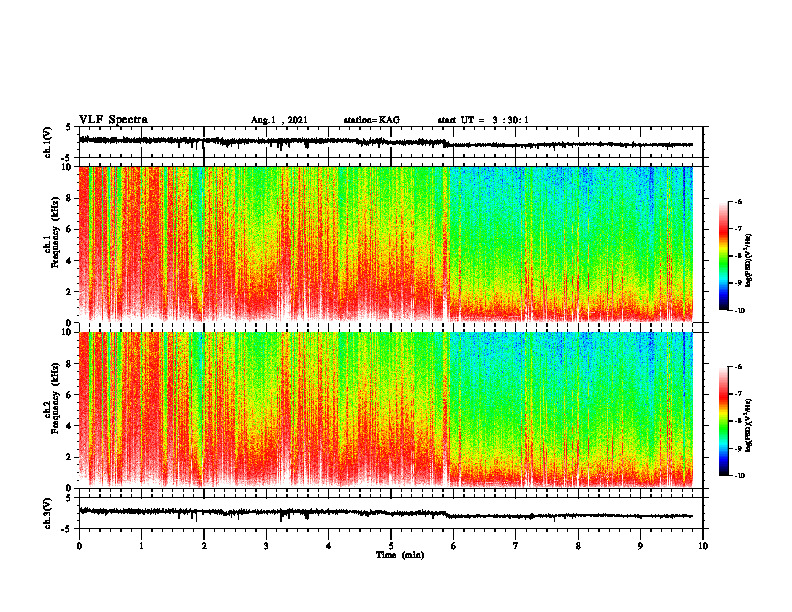Image resolution: width=792 pixels, height=612 pixels.
Task: Click time axis tick label "4"
Action: pos(329,546)
